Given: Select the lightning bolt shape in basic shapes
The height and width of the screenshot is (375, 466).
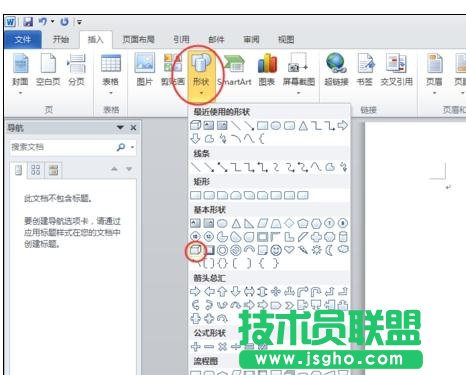Looking at the screenshot, I should tap(303, 250).
